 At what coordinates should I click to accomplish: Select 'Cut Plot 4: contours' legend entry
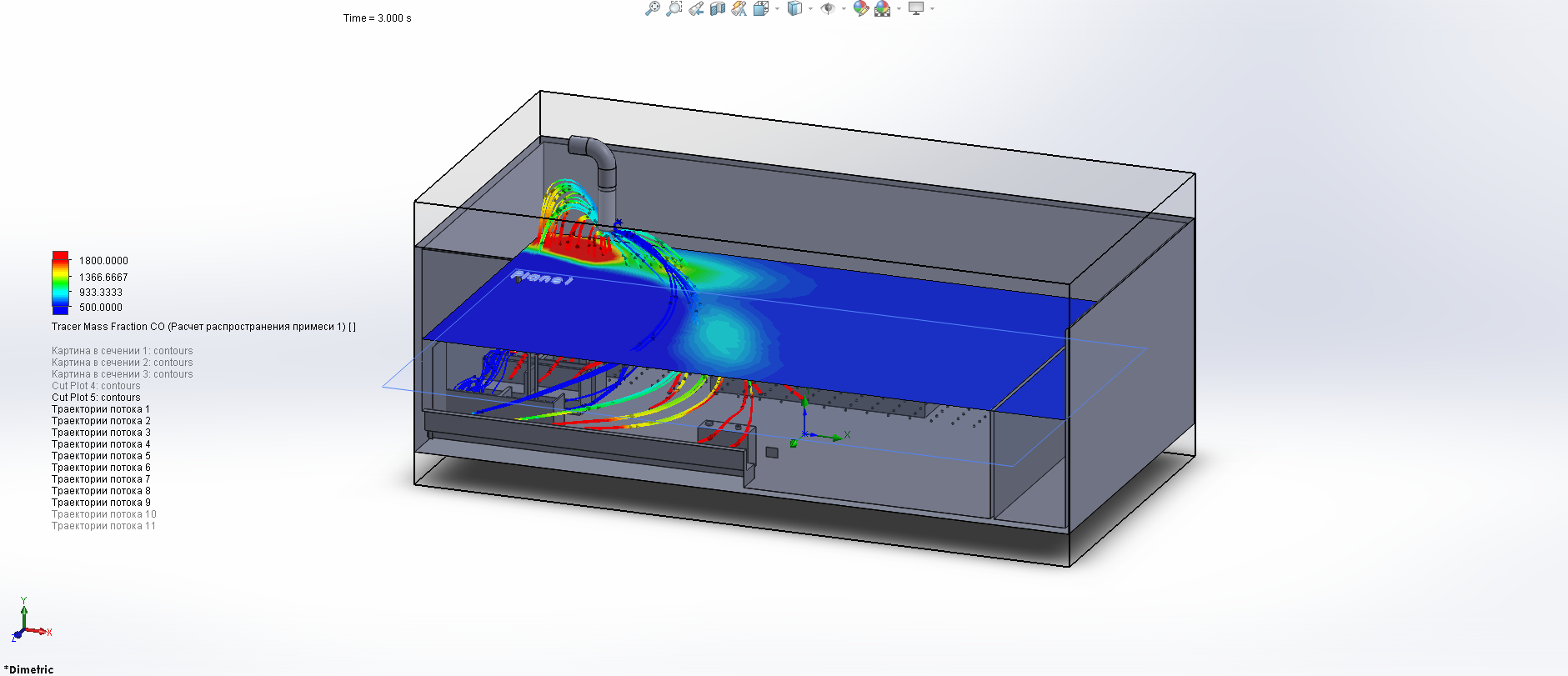[96, 386]
